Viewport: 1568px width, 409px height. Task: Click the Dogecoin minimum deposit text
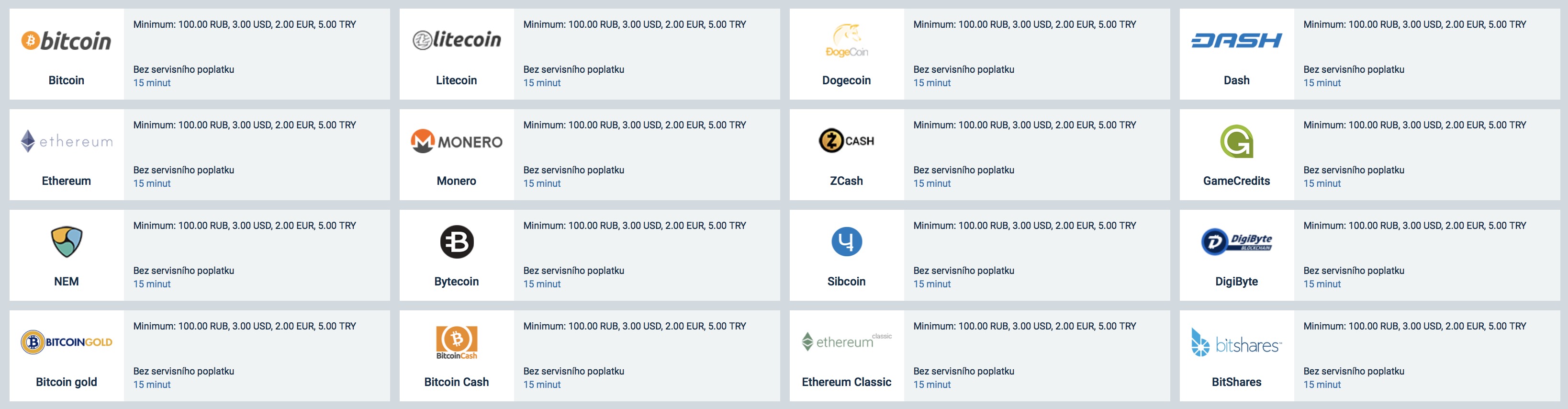click(x=1024, y=24)
